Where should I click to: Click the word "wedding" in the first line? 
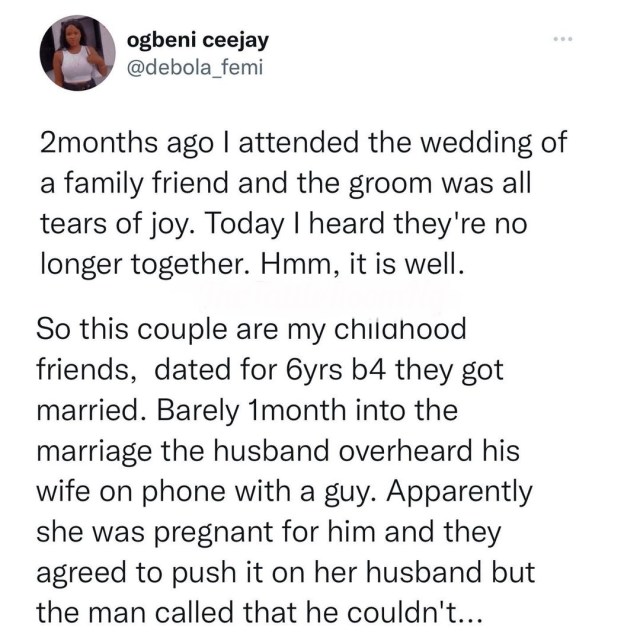pos(450,144)
